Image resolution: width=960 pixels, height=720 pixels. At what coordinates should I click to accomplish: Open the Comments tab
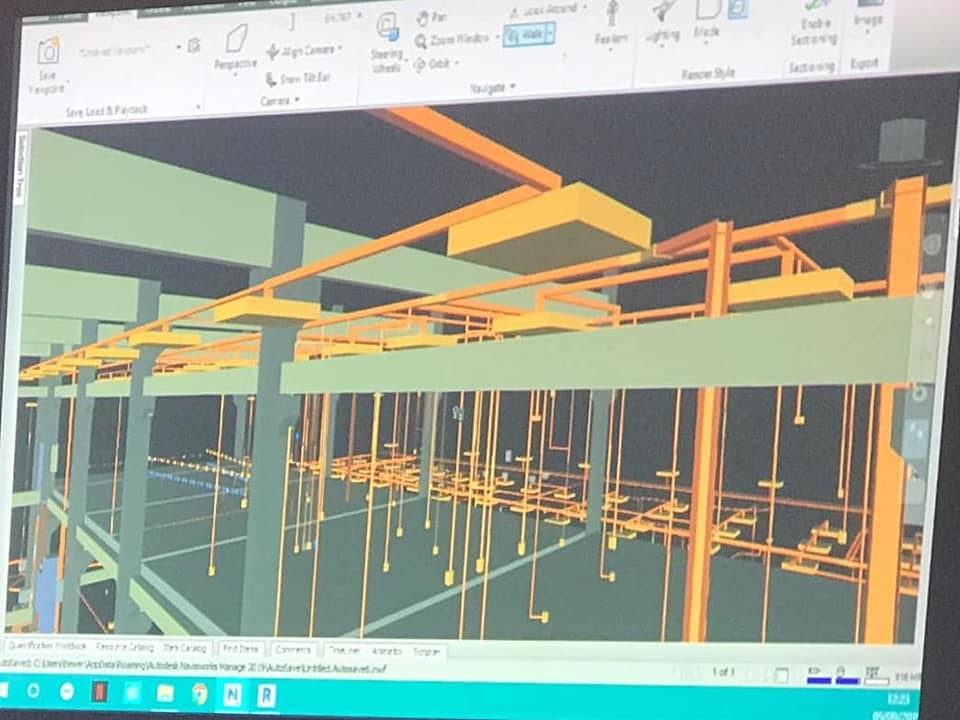pos(293,650)
